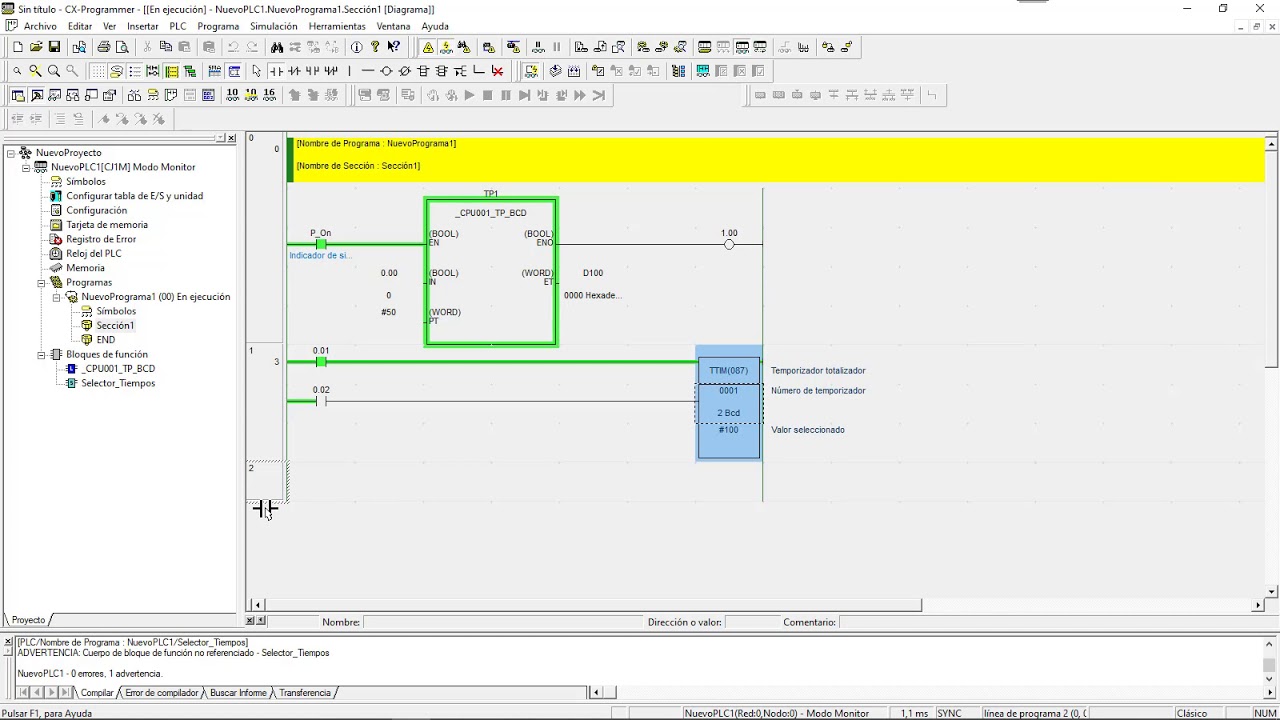Select Reloj del PLC item

pyautogui.click(x=93, y=253)
